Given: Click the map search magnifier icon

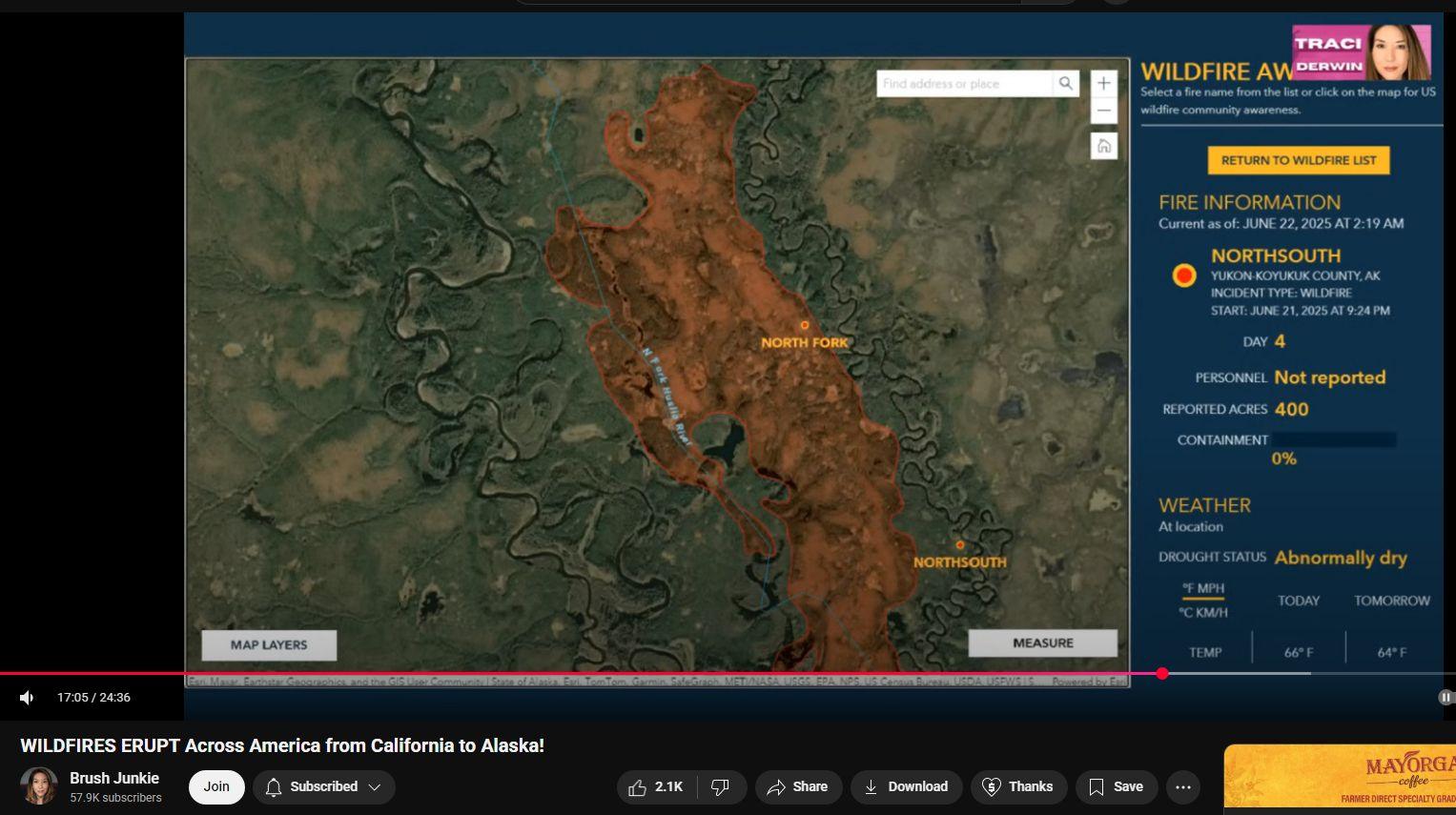Looking at the screenshot, I should [1066, 84].
